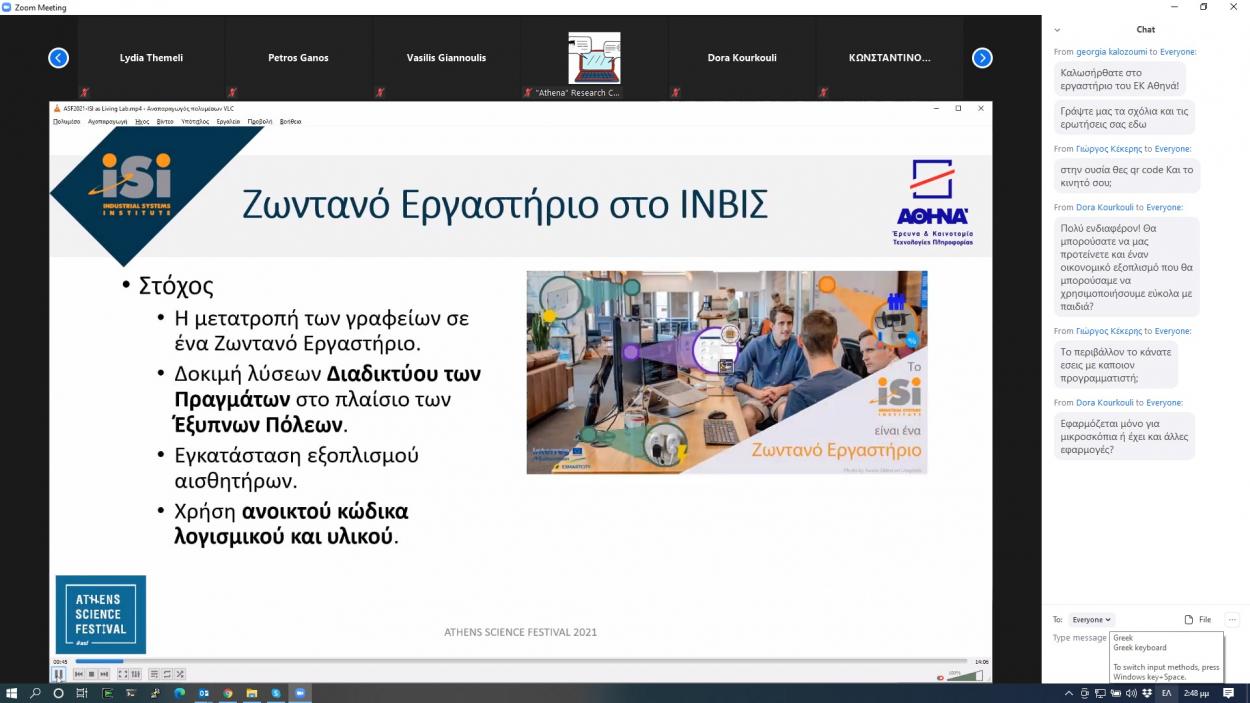This screenshot has width=1250, height=703.
Task: Open the clock showing 2:48 μμ
Action: [1196, 693]
